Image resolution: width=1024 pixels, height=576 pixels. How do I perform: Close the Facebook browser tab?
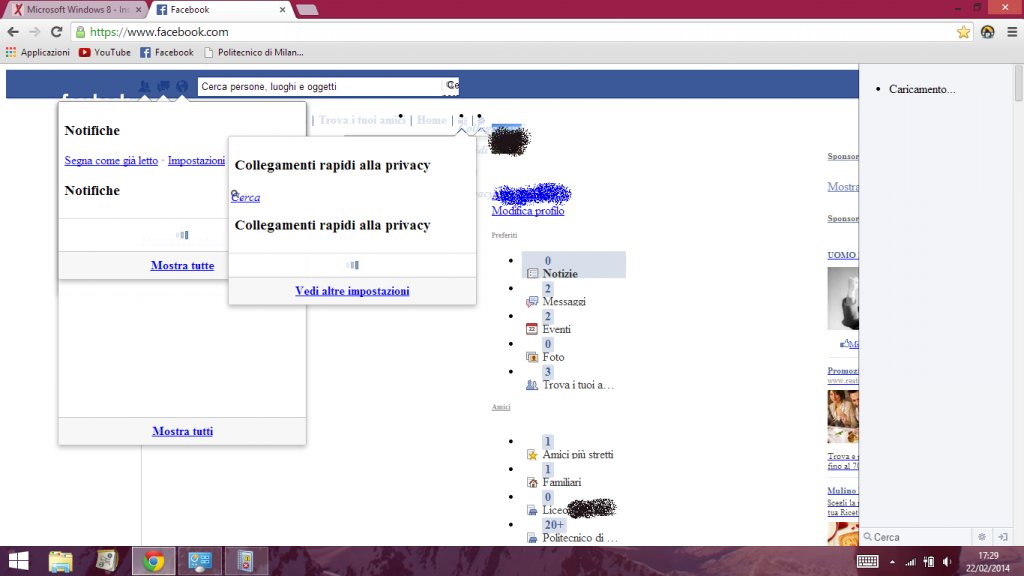(x=282, y=10)
